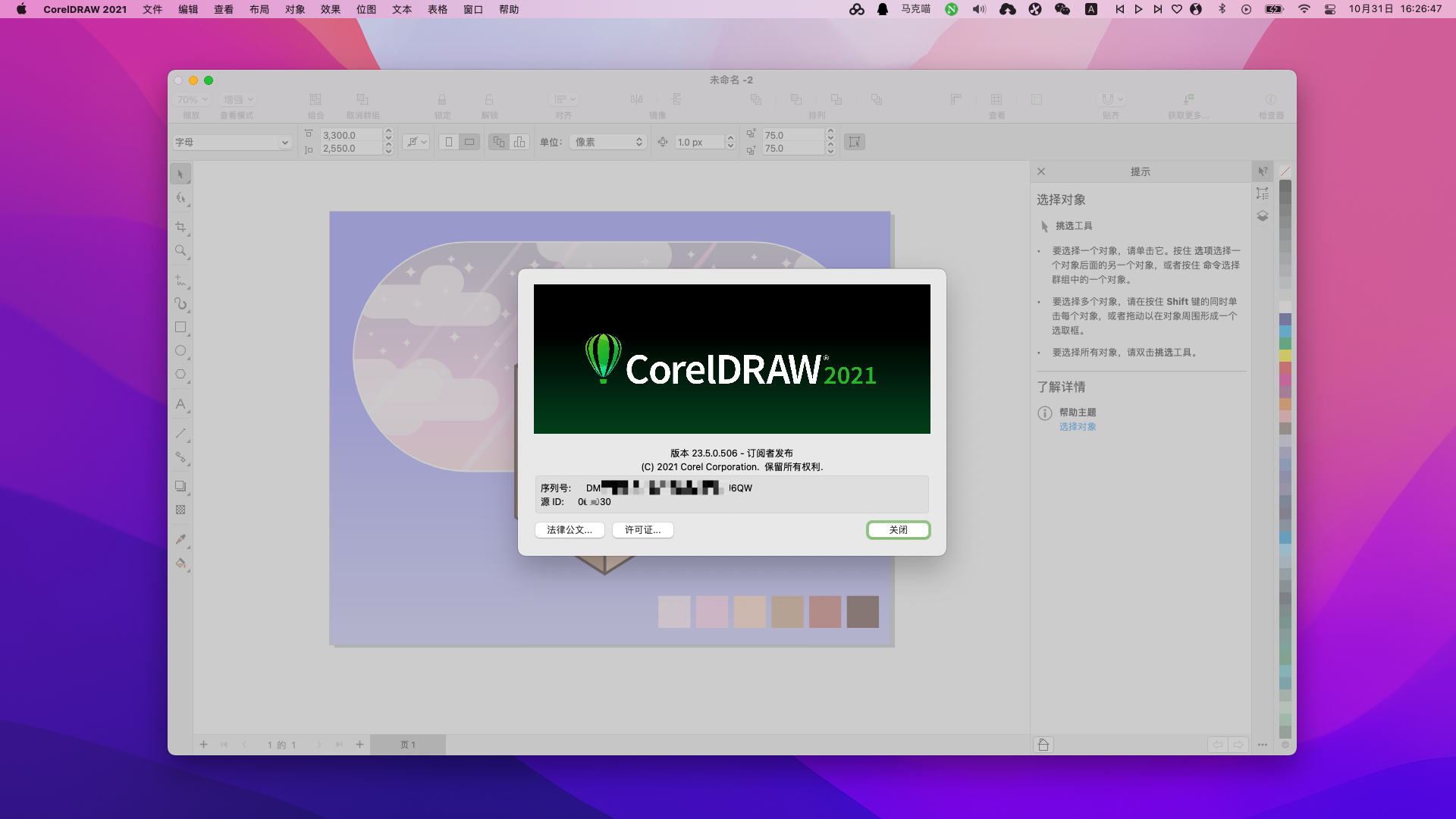Click the 许可证... button
The image size is (1456, 819).
[642, 530]
